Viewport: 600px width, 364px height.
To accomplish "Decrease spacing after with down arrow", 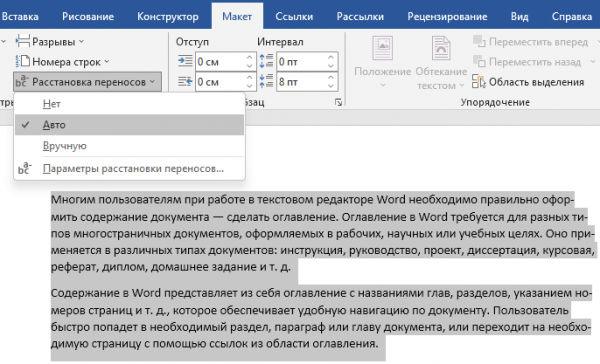I will 331,86.
